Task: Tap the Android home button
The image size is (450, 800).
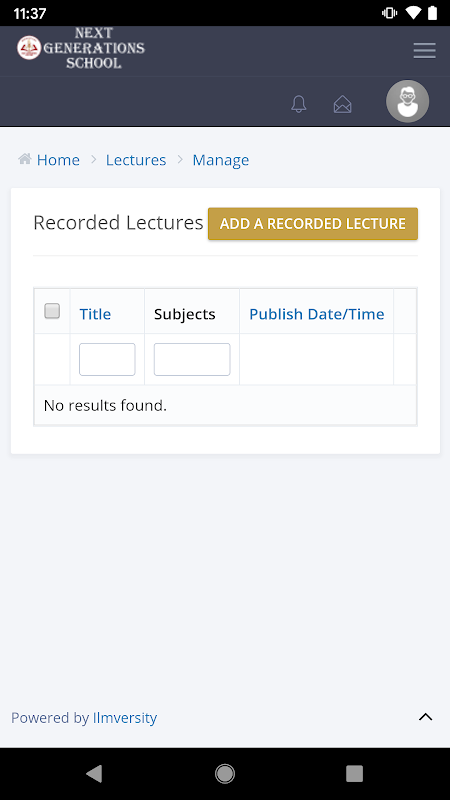Action: pyautogui.click(x=224, y=773)
